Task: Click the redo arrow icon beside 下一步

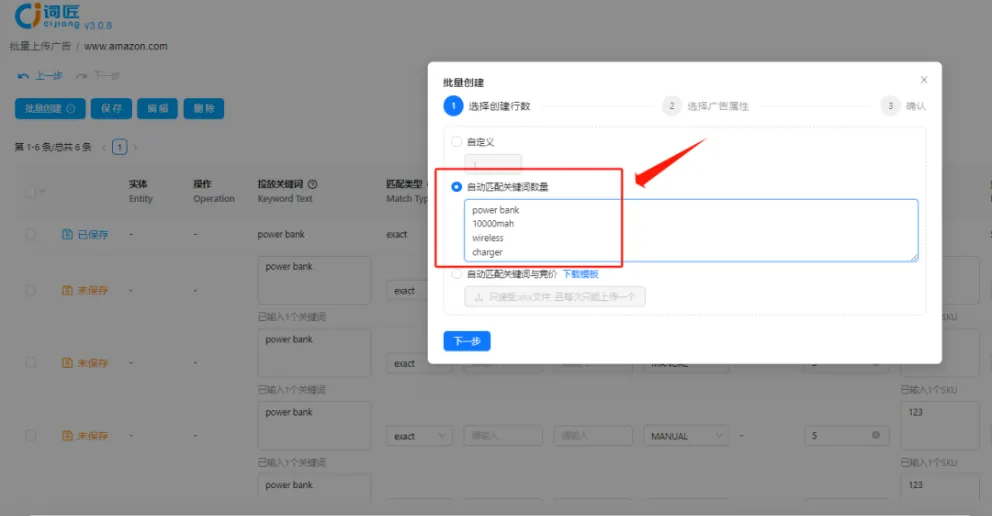Action: pyautogui.click(x=82, y=76)
